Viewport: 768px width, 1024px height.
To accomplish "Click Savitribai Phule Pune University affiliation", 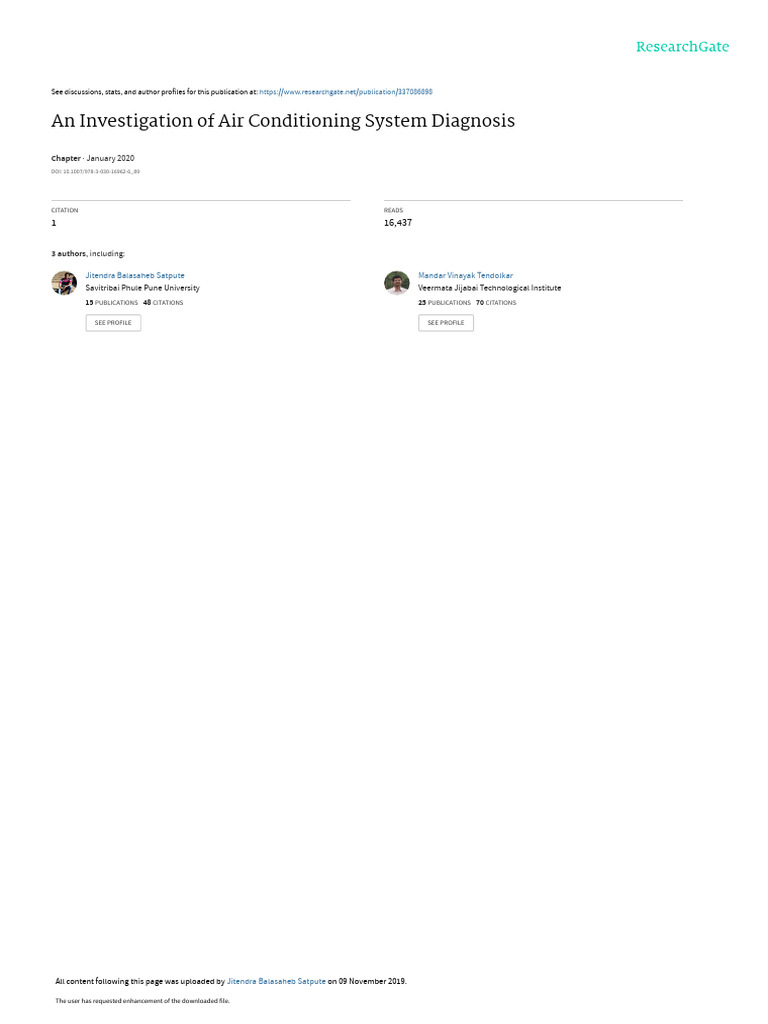I will [142, 288].
